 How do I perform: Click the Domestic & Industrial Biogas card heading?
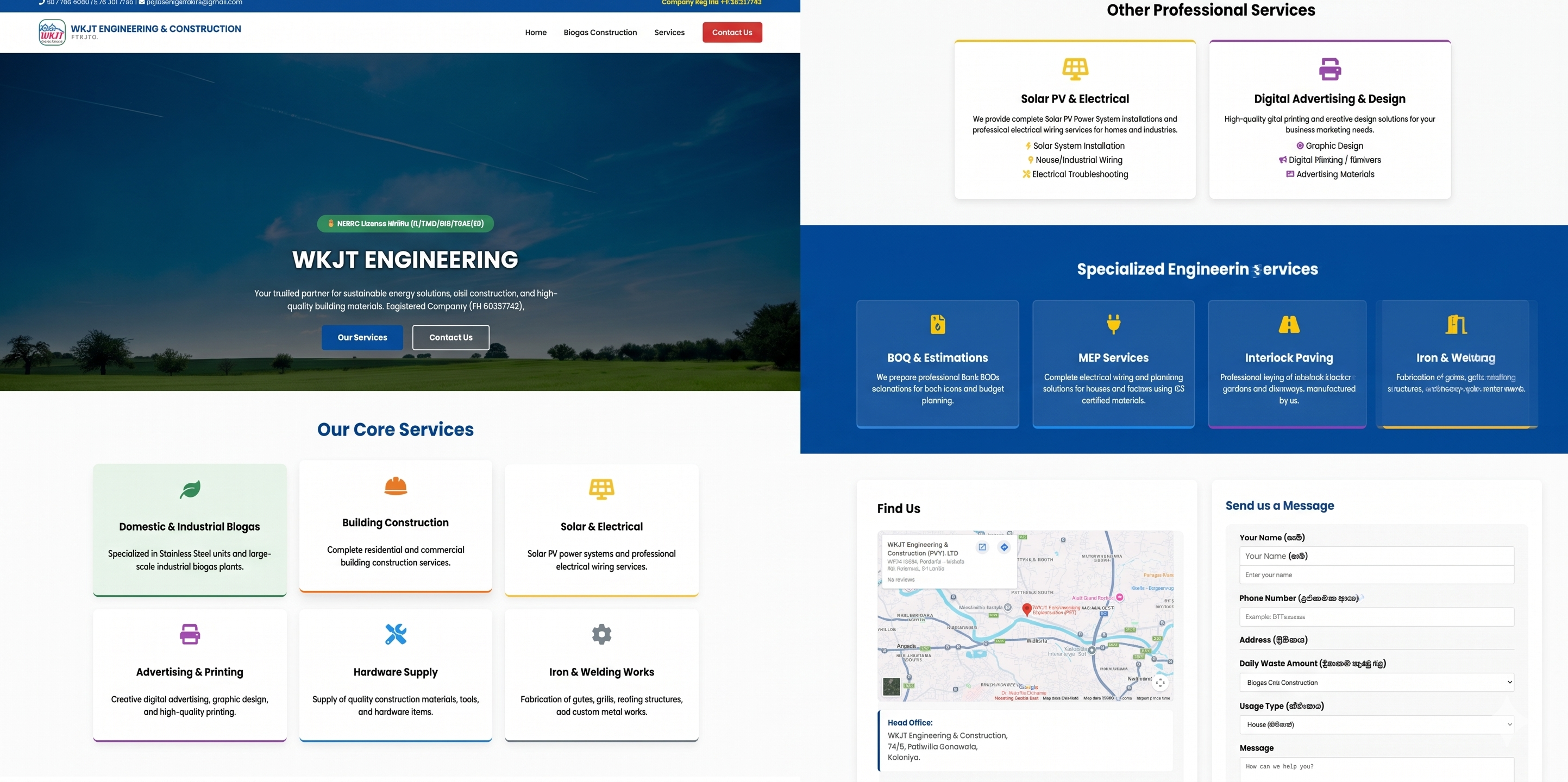[189, 526]
